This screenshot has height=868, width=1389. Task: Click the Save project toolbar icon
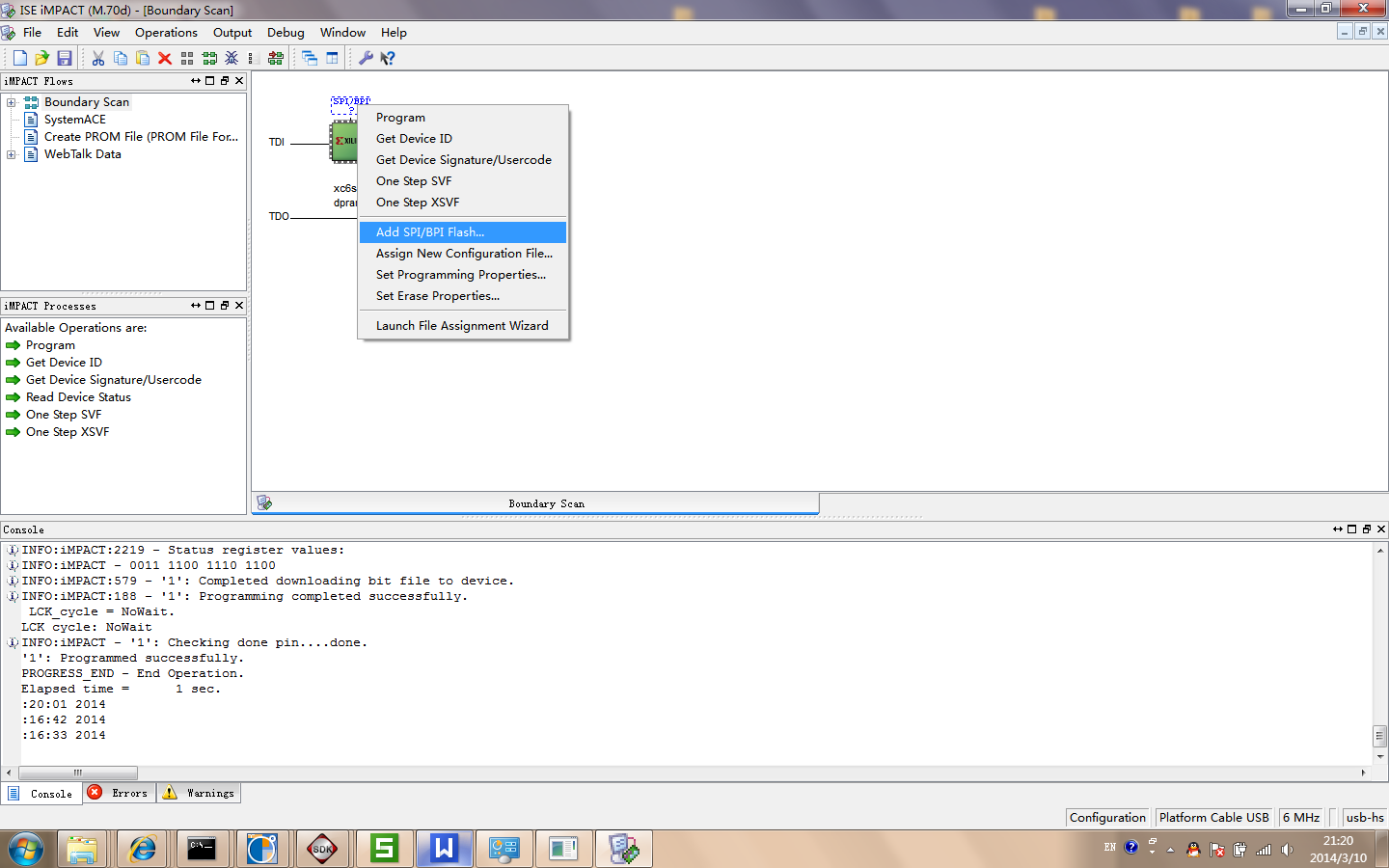tap(65, 58)
